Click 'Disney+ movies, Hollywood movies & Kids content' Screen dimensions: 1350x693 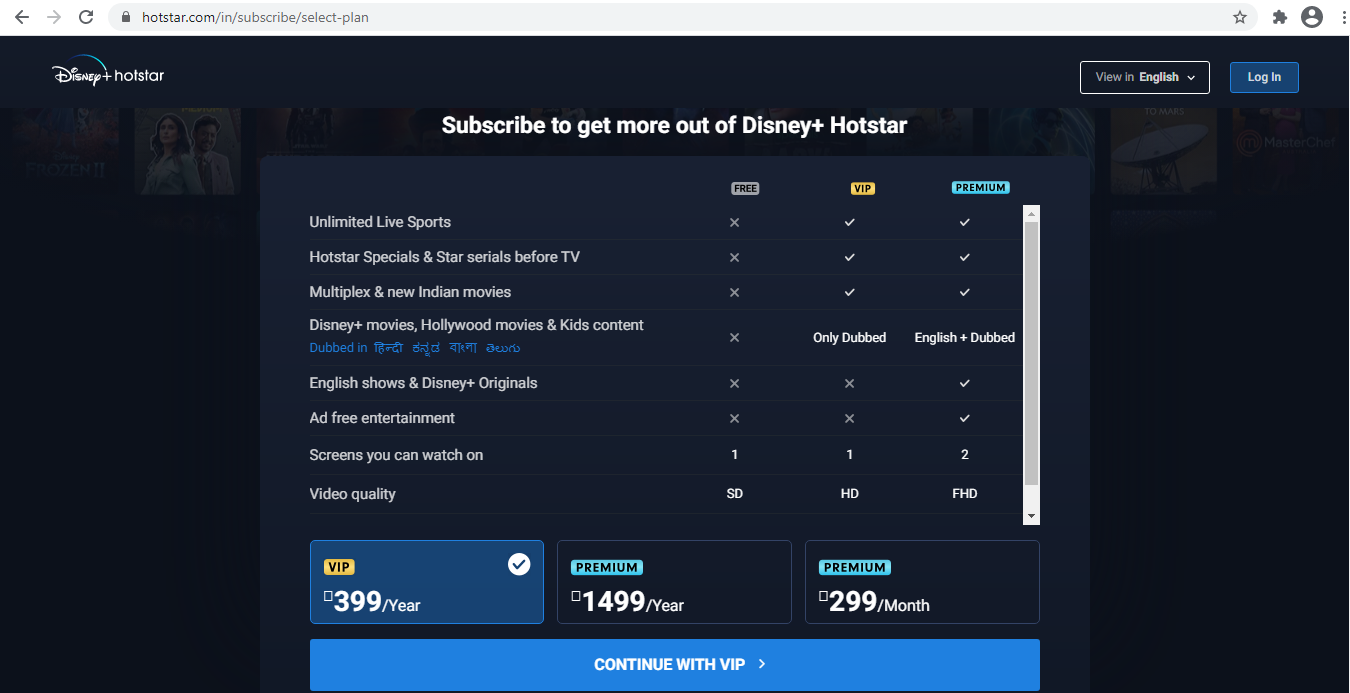477,325
